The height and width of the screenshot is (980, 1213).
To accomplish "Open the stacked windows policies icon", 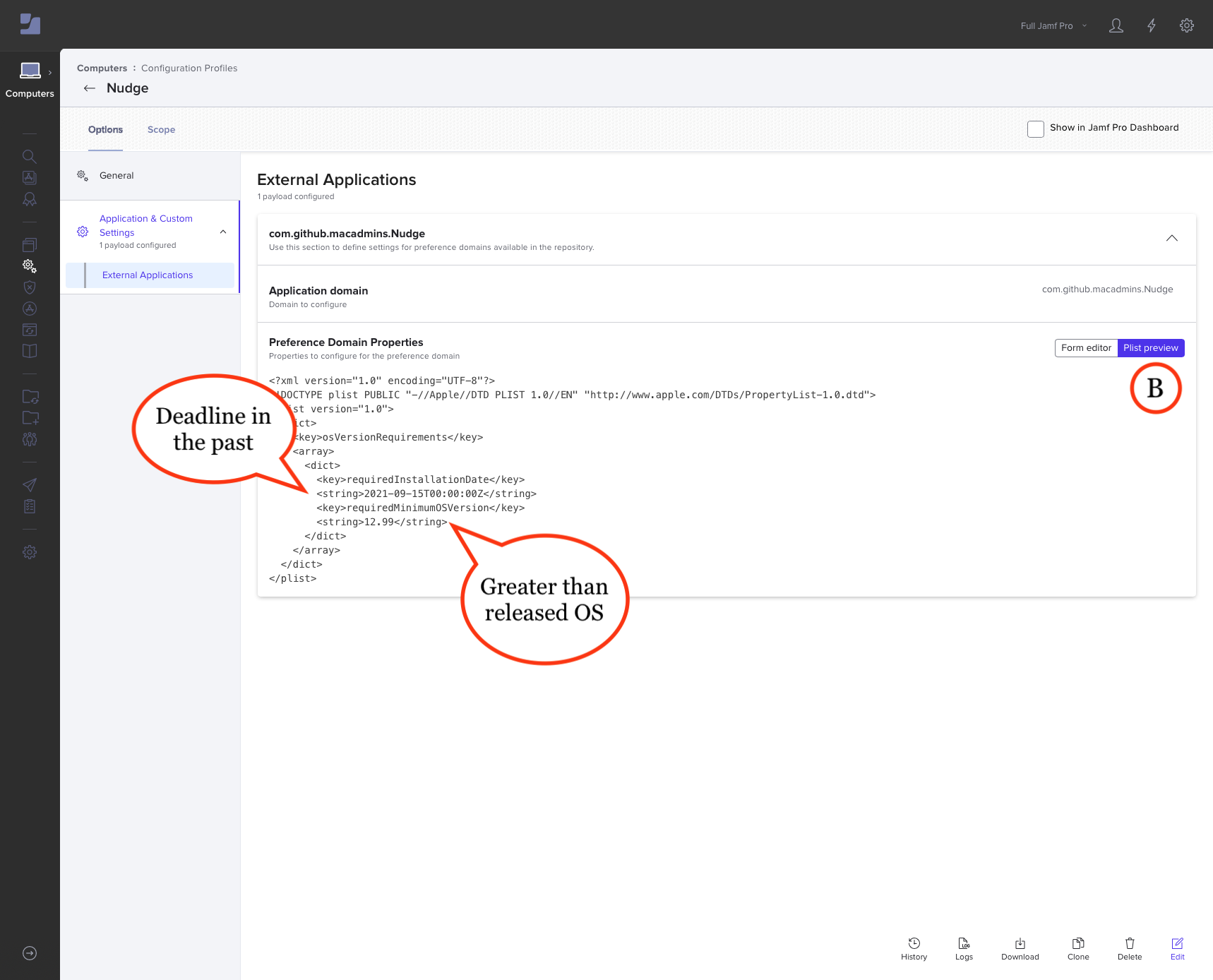I will pyautogui.click(x=30, y=245).
